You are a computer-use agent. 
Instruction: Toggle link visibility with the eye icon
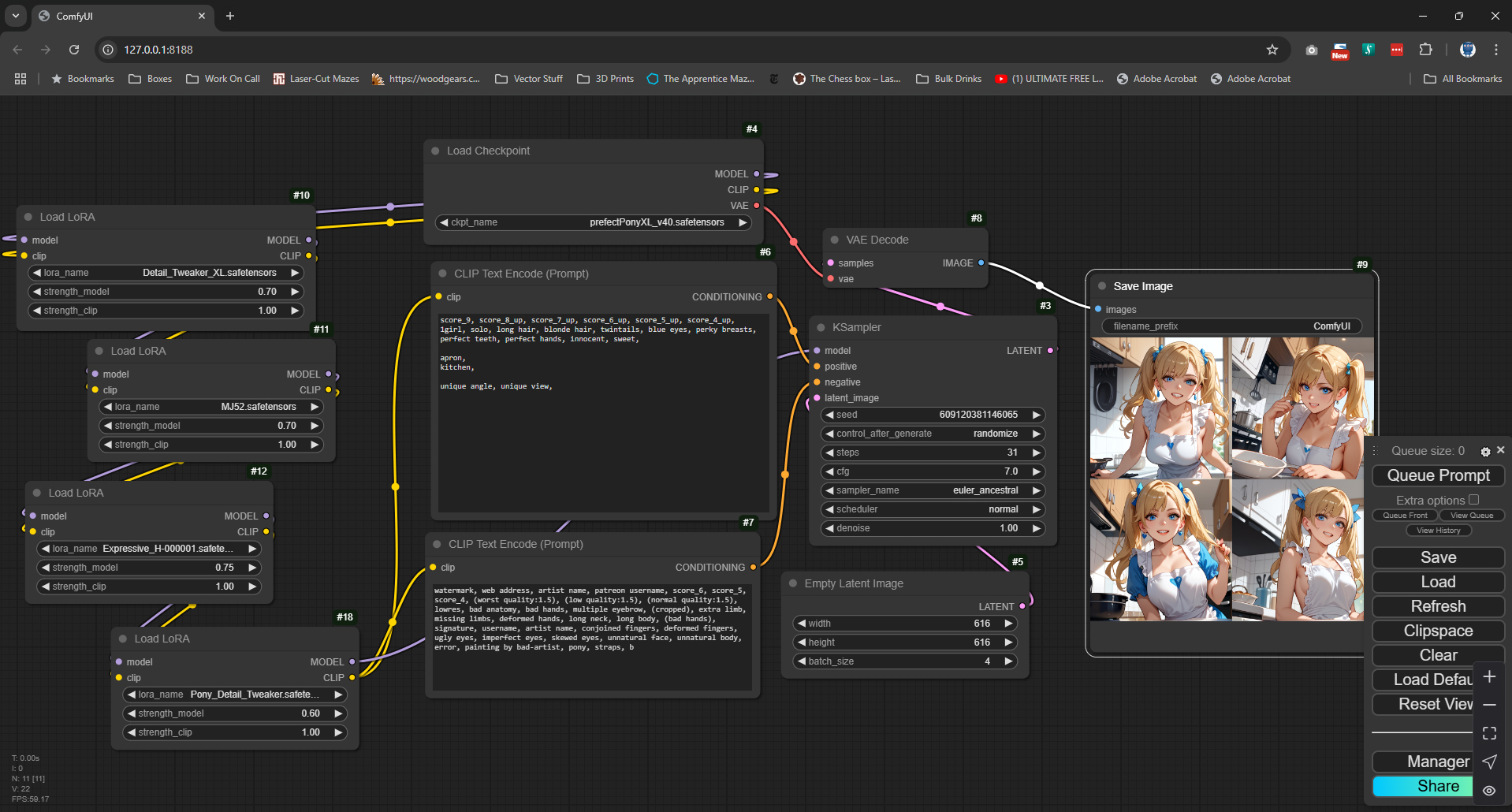click(x=1489, y=790)
